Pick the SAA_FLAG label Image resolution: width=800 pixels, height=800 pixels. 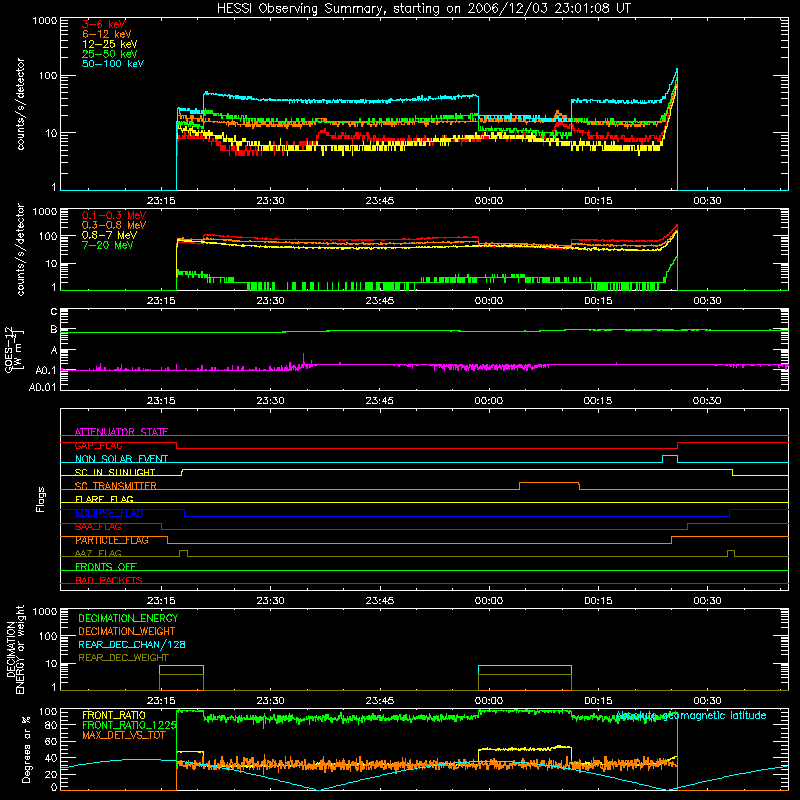98,527
